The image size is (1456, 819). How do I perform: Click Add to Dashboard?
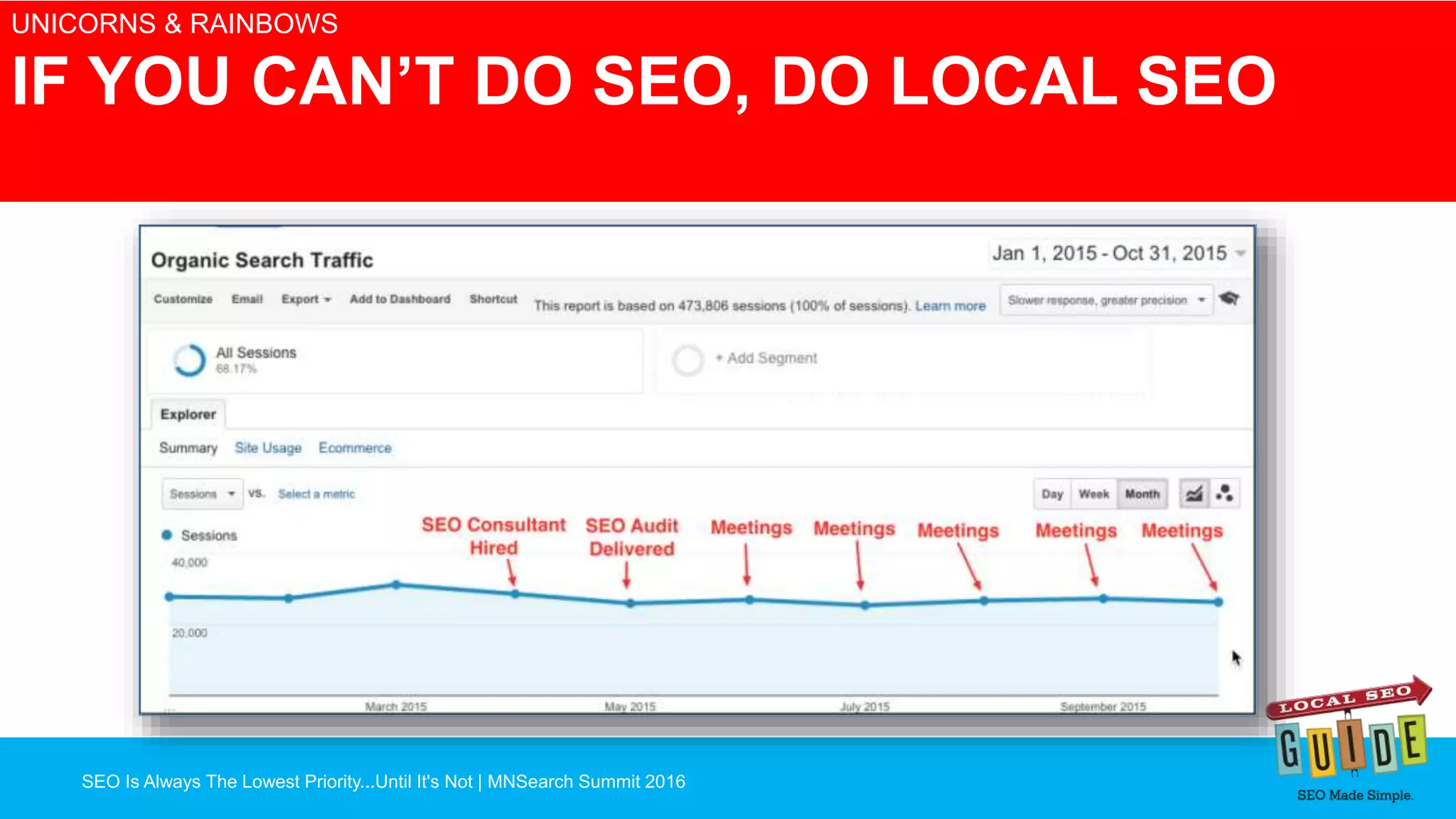point(400,299)
